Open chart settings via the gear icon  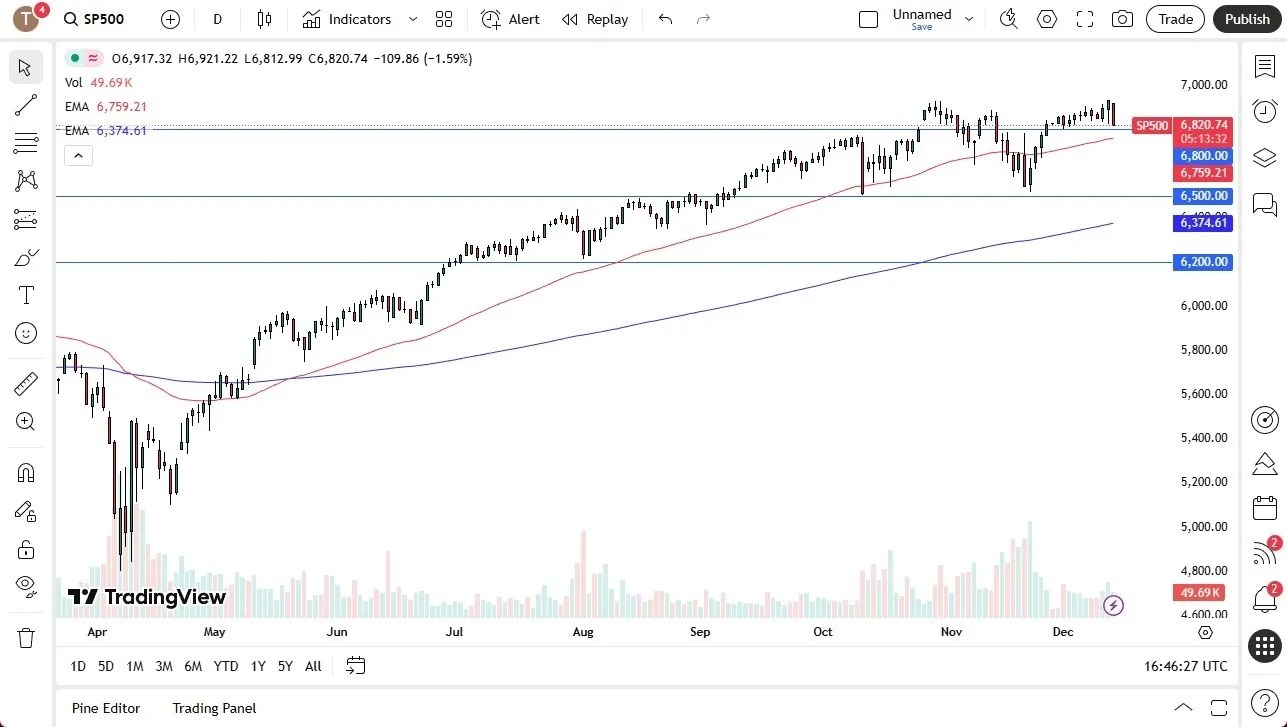point(1046,18)
